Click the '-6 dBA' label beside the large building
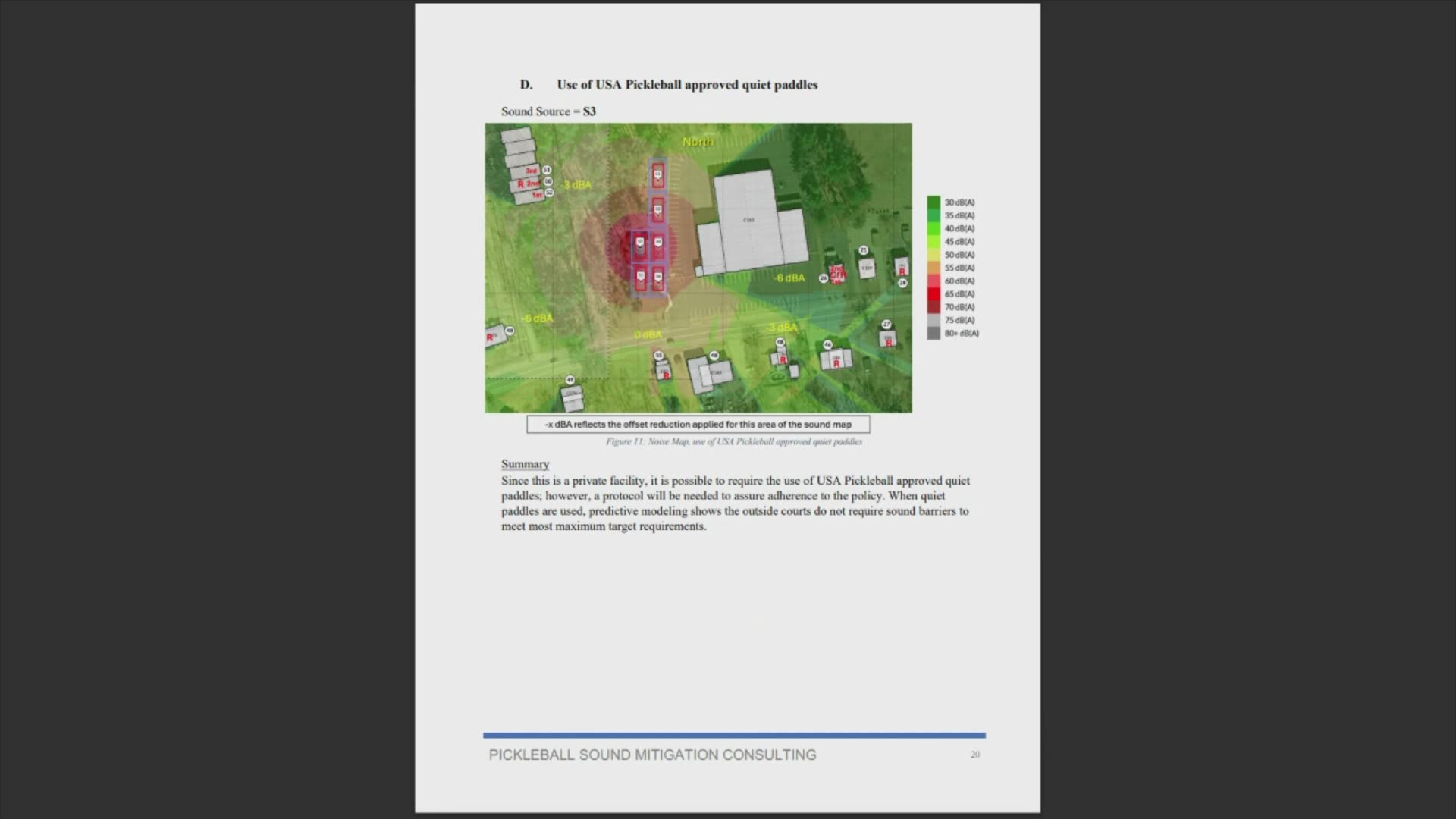1456x819 pixels. point(789,278)
